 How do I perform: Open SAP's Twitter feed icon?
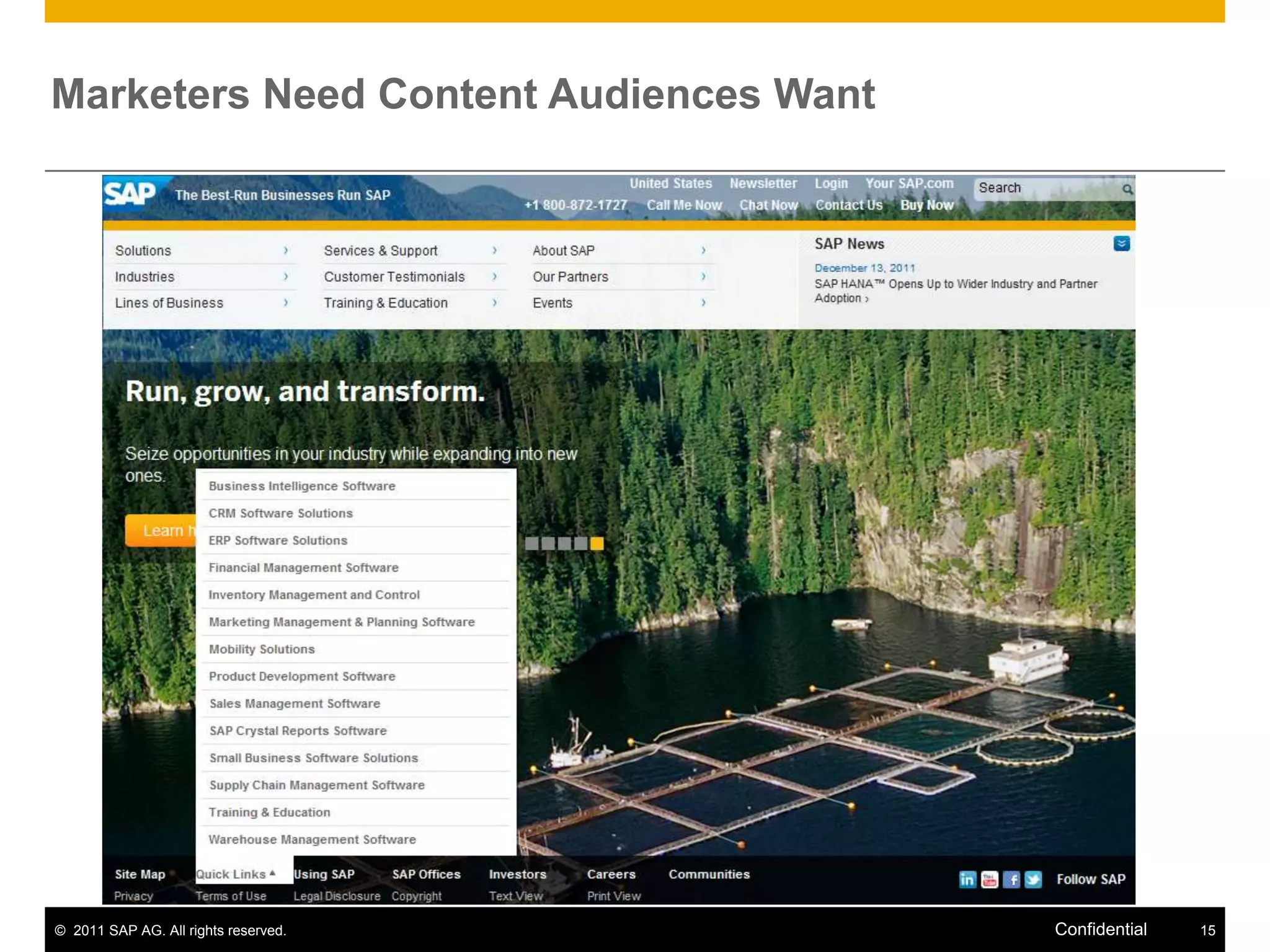click(x=1033, y=879)
